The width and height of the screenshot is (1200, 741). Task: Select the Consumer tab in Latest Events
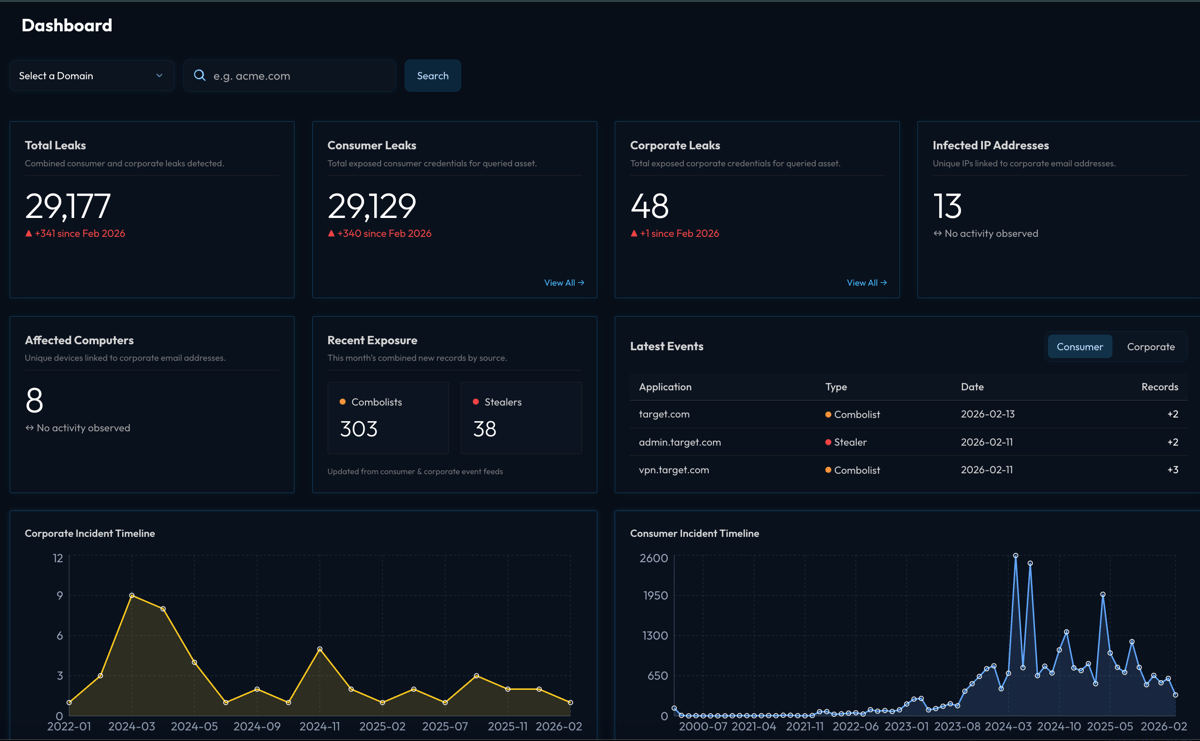click(1080, 346)
